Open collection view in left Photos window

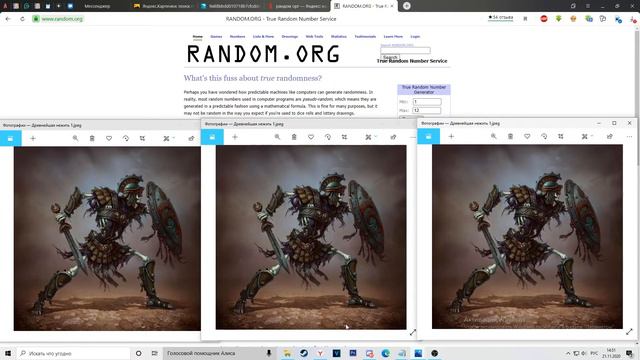coord(11,138)
